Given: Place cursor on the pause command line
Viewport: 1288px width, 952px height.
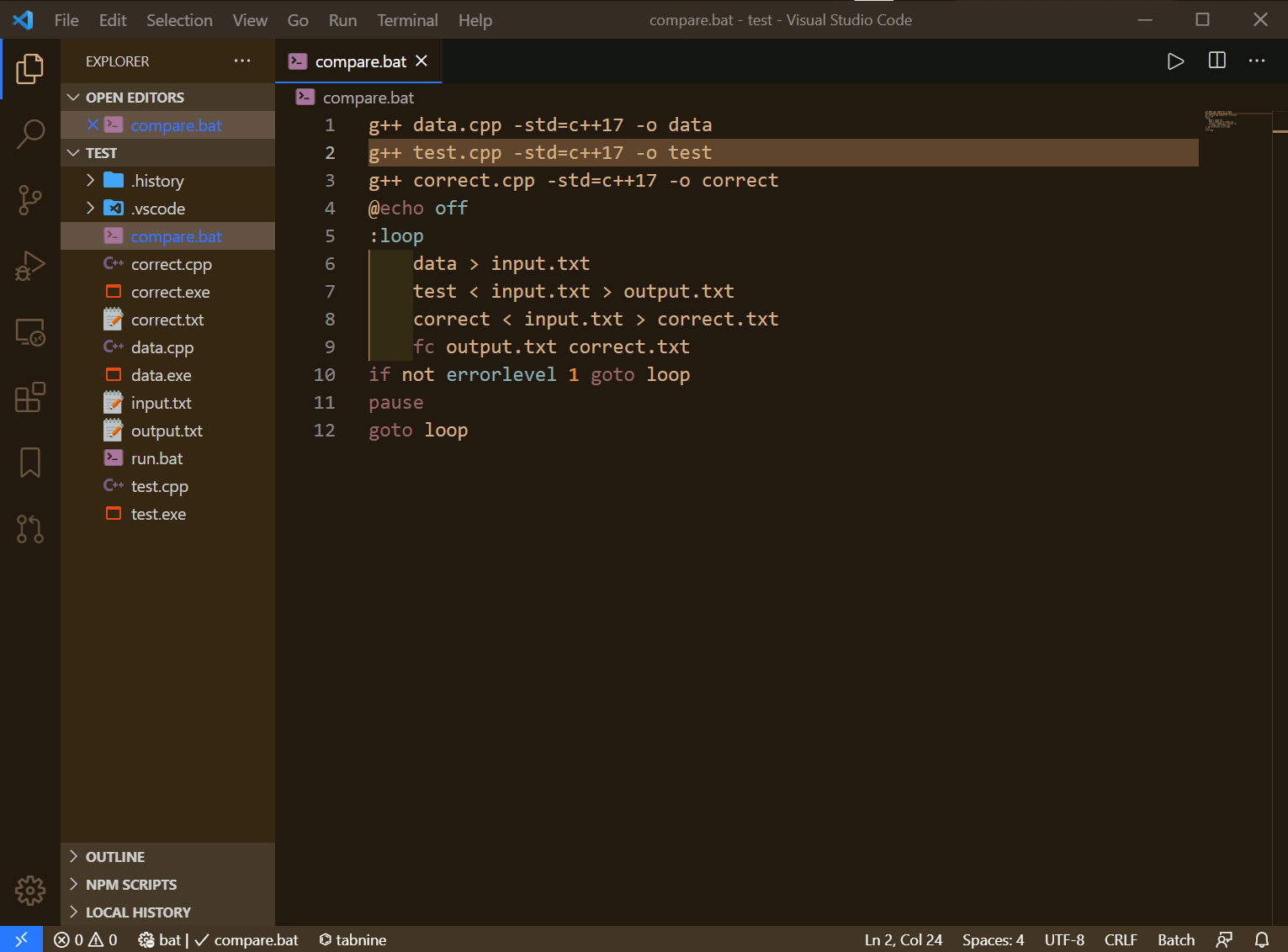Looking at the screenshot, I should 395,403.
